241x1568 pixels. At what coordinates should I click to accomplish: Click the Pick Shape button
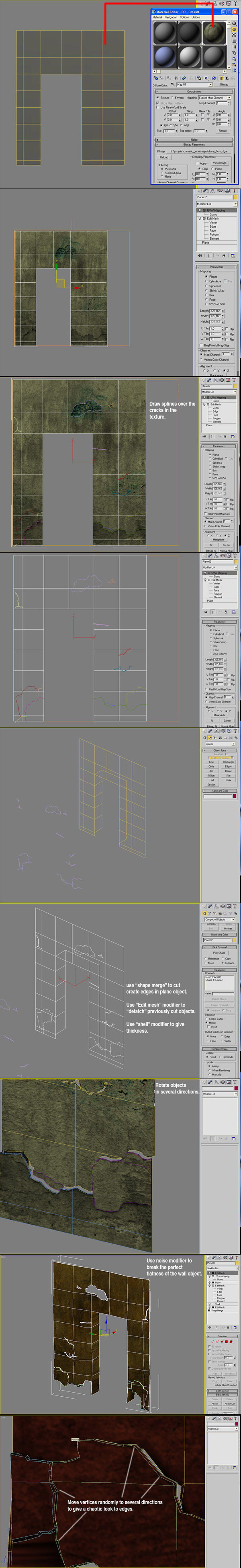click(220, 953)
